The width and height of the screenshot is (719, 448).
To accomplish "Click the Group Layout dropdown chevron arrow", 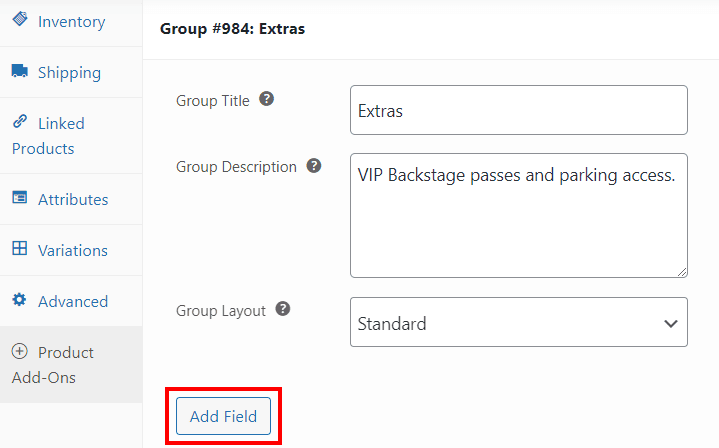I will [671, 324].
